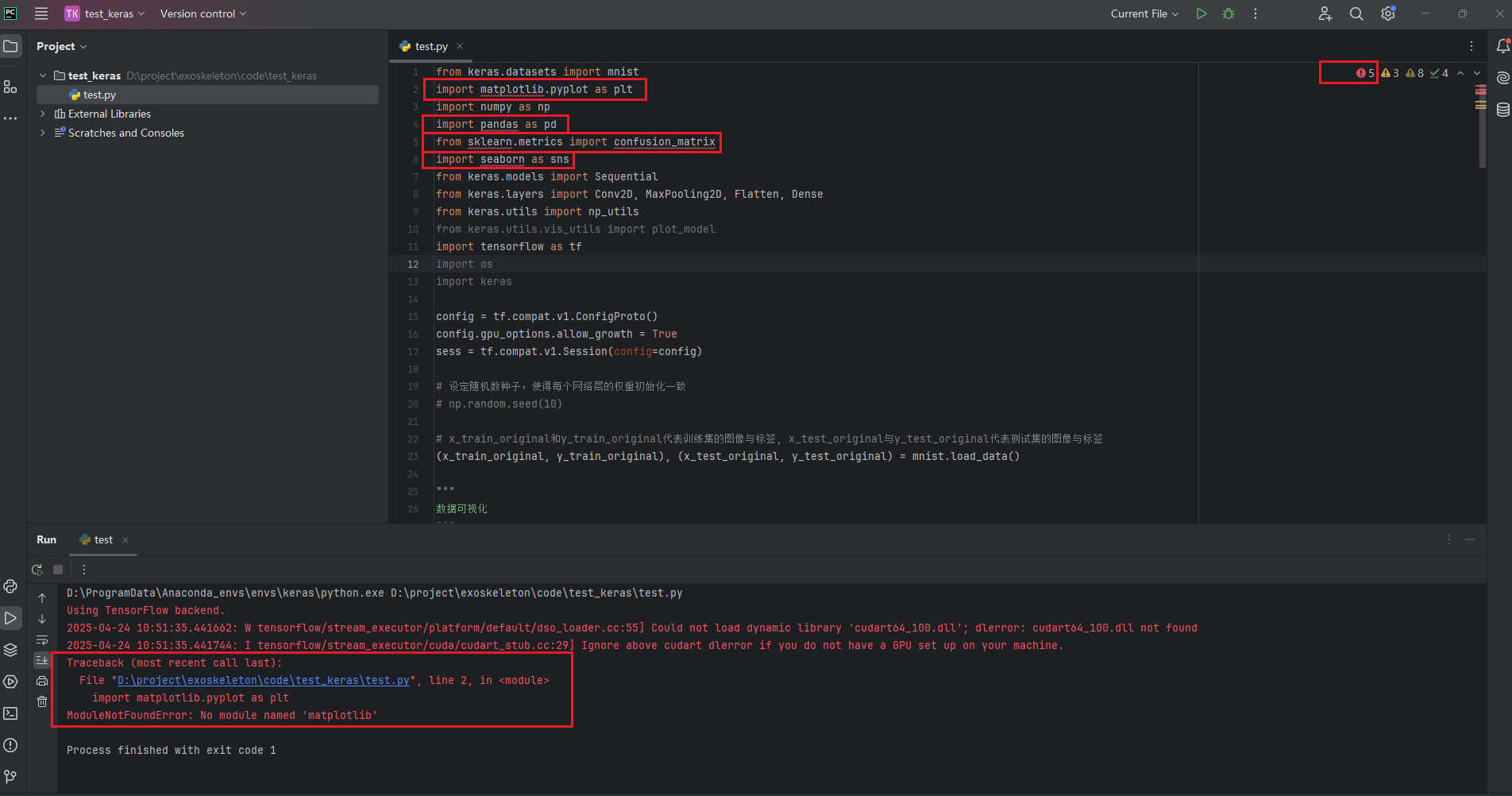Screen dimensions: 1512x796
Task: Start debugging the current file
Action: pos(1228,14)
